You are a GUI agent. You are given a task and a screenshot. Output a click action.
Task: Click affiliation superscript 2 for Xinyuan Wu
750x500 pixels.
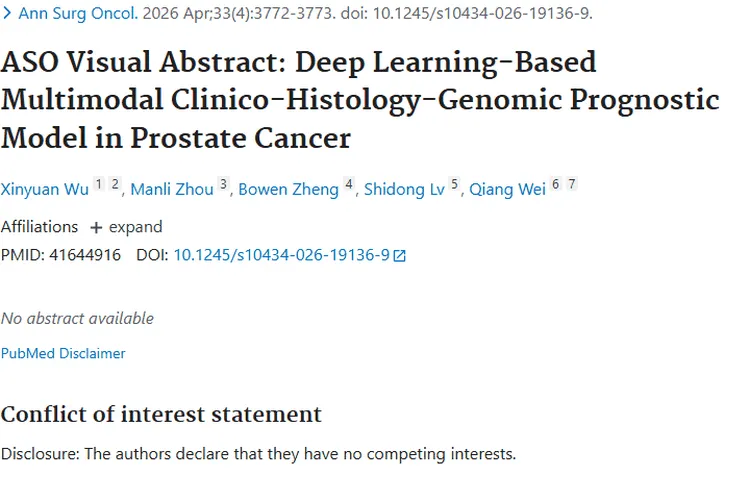(115, 184)
